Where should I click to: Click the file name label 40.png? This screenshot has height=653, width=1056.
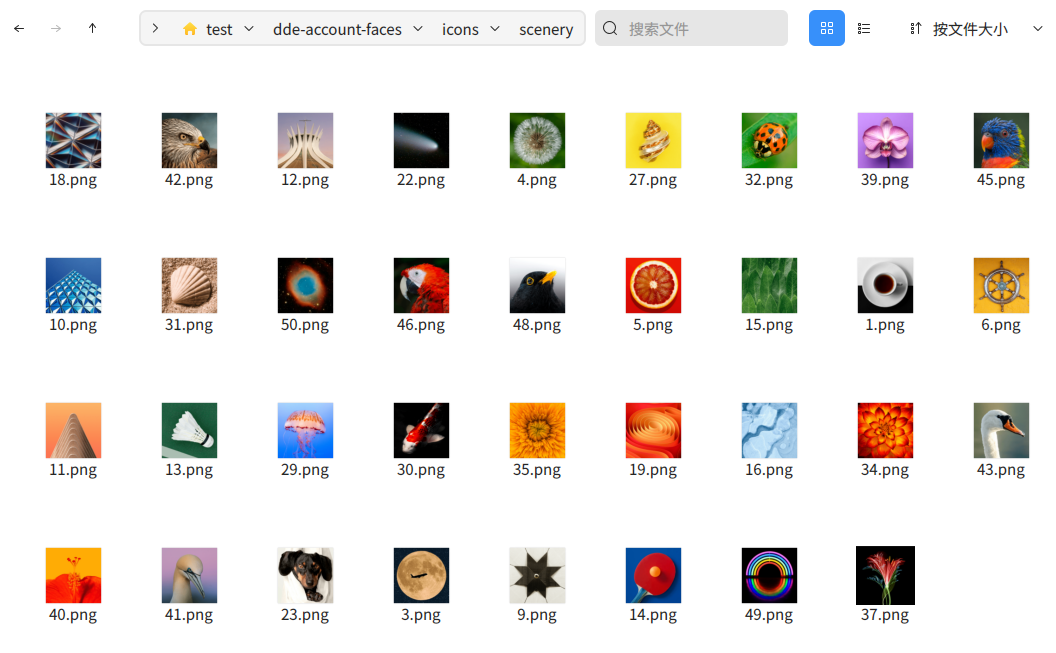[x=73, y=615]
